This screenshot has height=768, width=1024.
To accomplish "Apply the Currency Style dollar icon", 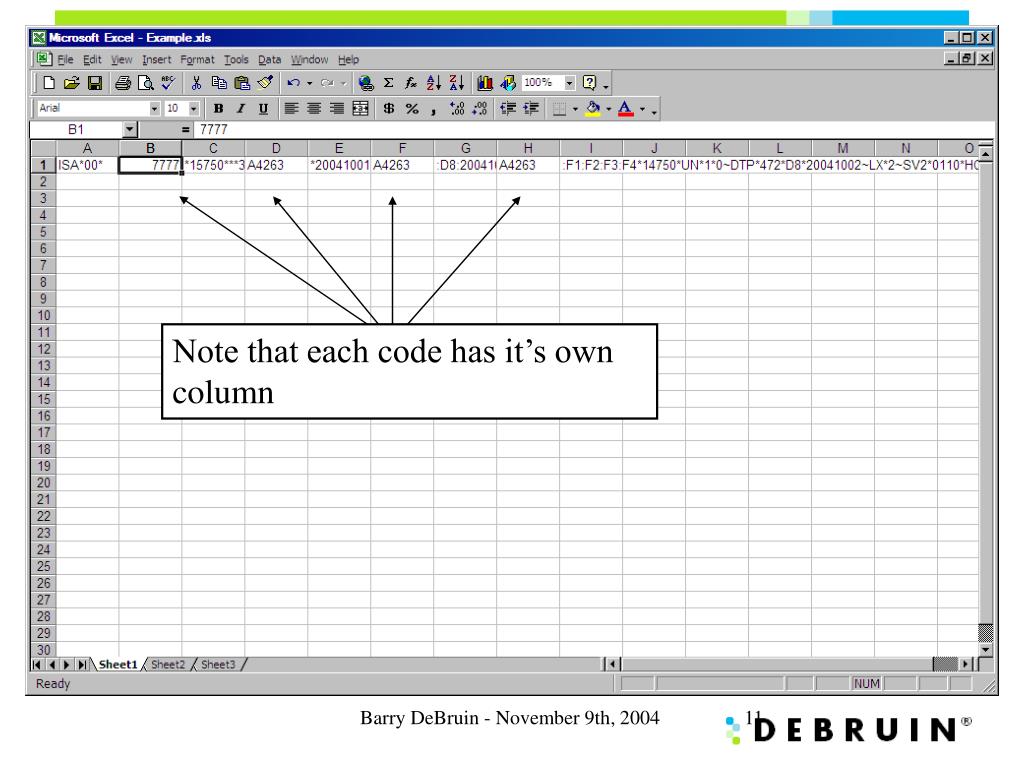I will pyautogui.click(x=389, y=108).
